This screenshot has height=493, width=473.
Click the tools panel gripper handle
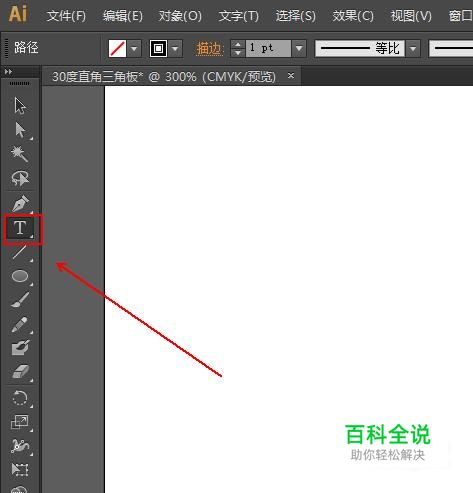coord(19,83)
